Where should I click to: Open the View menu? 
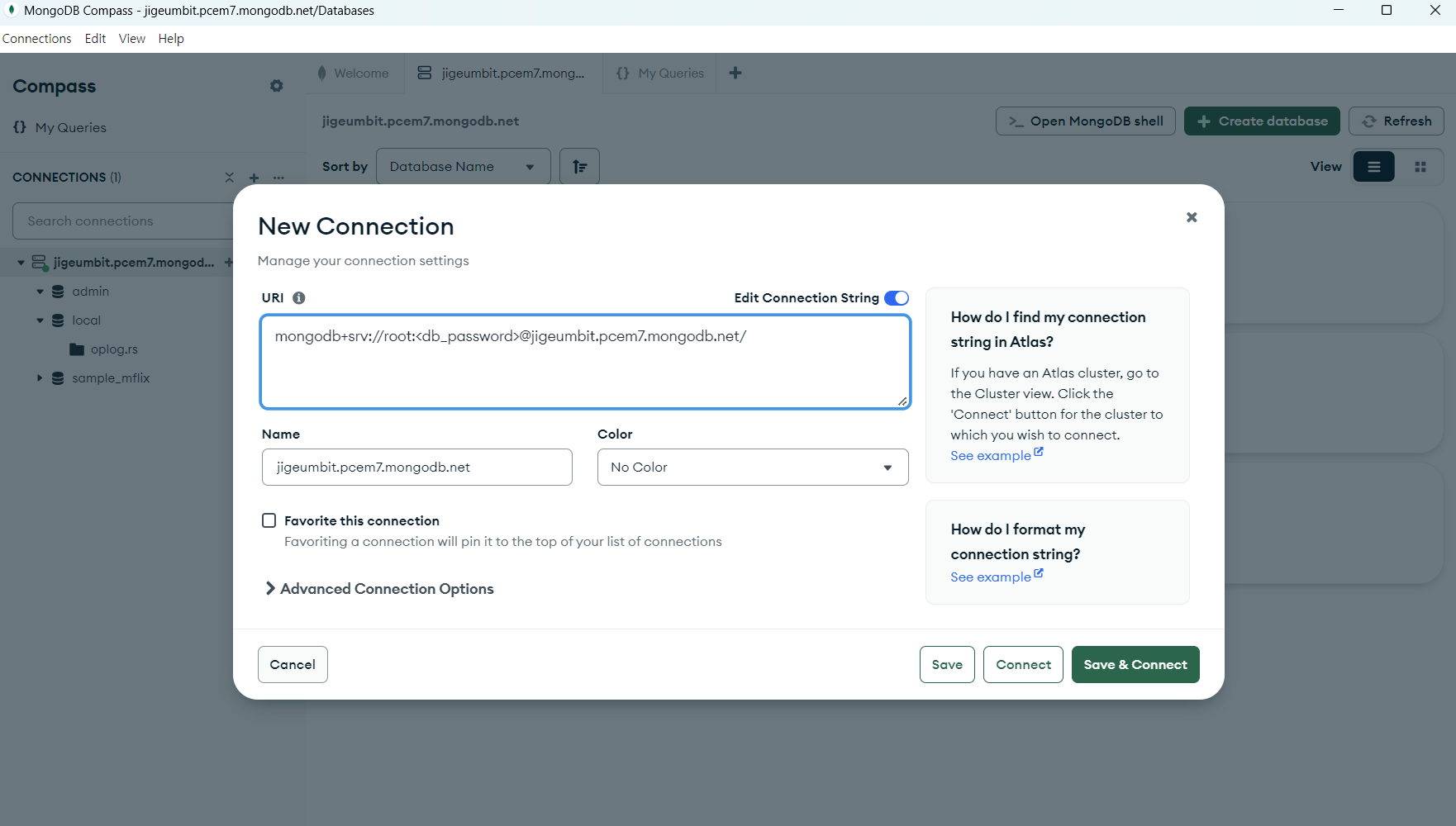click(x=132, y=39)
